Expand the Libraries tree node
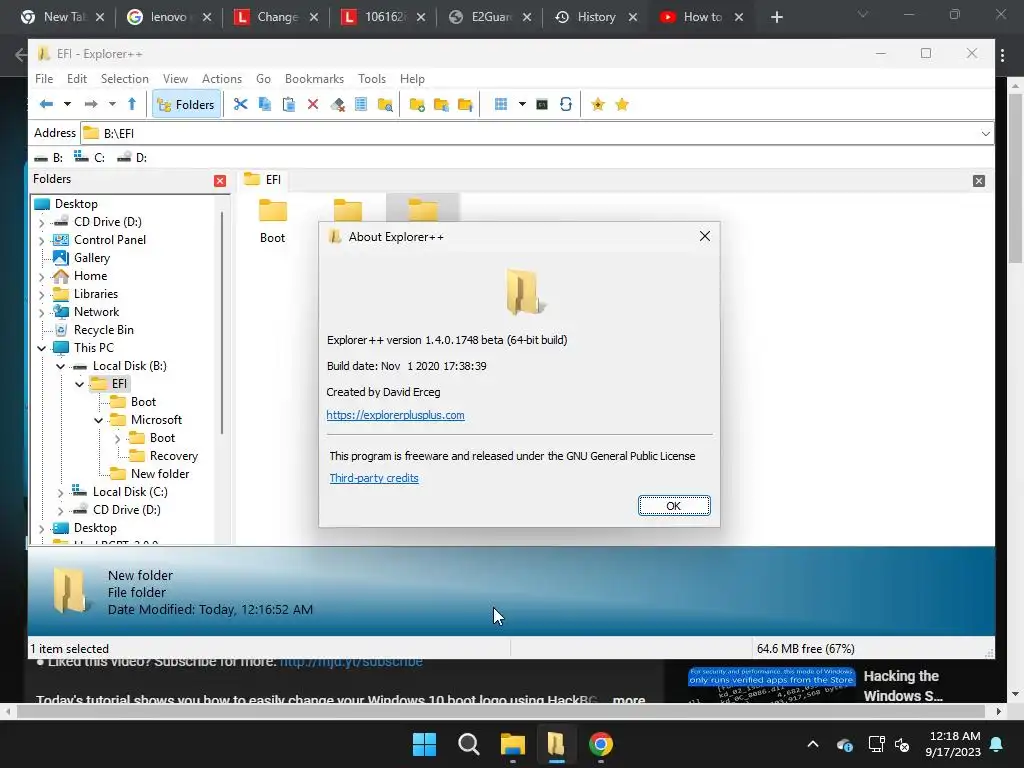This screenshot has width=1024, height=768. tap(42, 295)
